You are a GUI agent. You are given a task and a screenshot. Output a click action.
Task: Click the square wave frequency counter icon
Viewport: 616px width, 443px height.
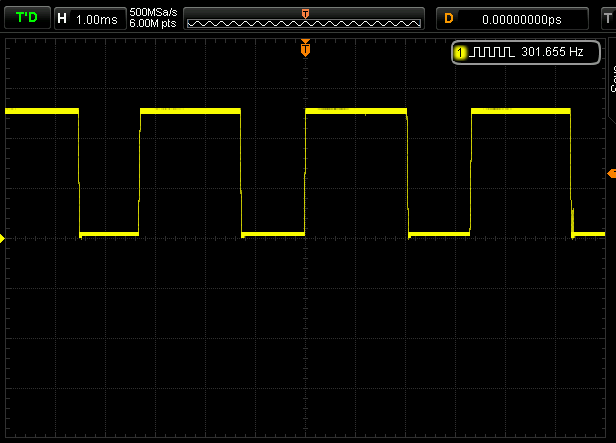(492, 51)
